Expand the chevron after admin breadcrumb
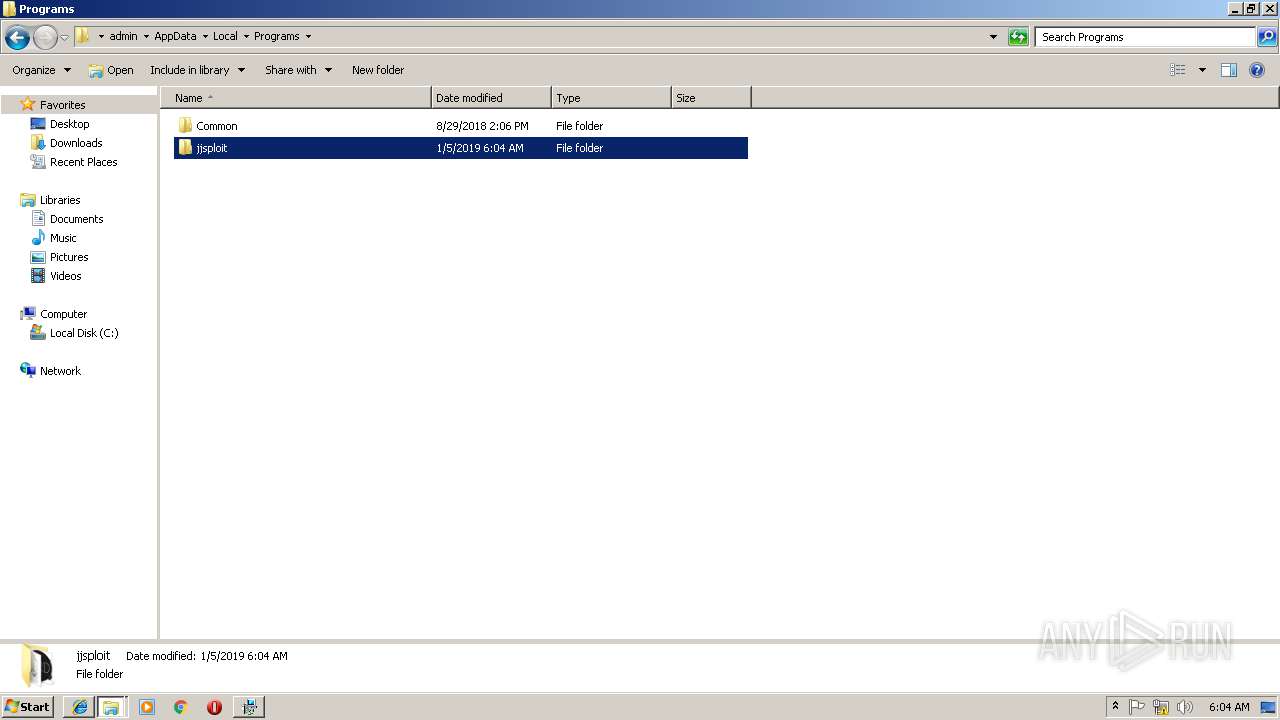Viewport: 1280px width, 720px height. [146, 36]
